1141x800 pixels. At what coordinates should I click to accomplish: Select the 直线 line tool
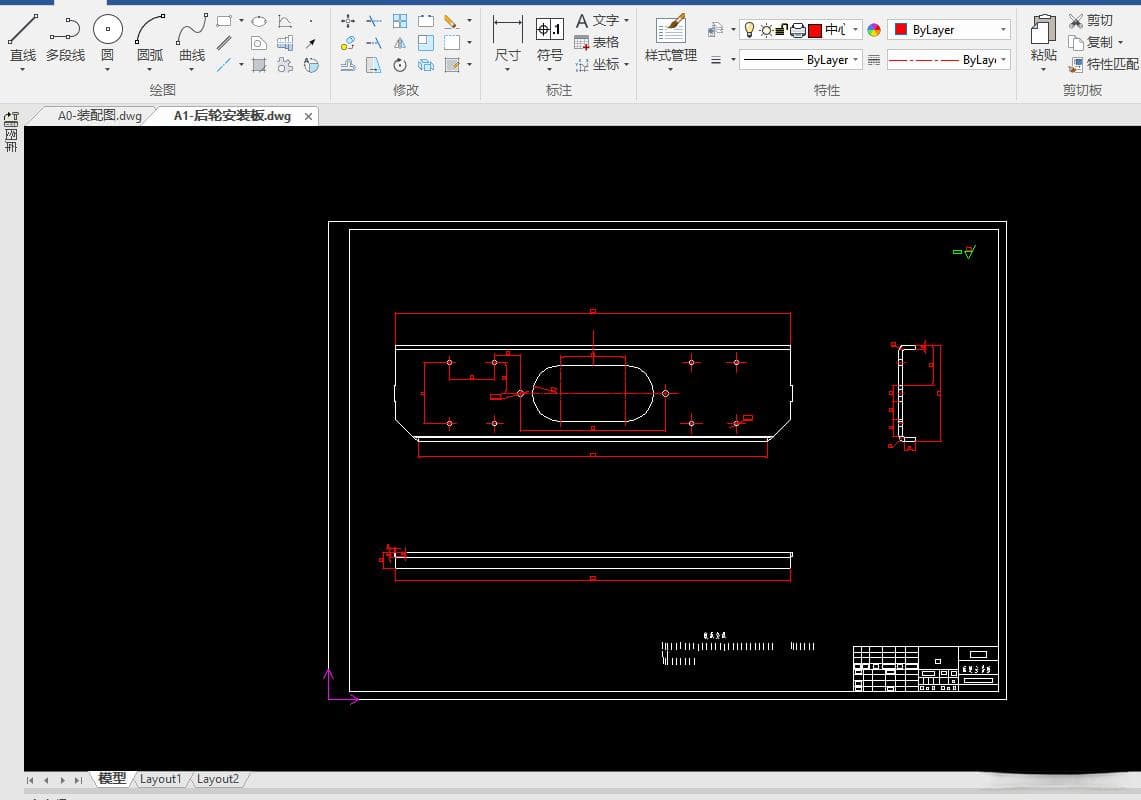coord(23,38)
